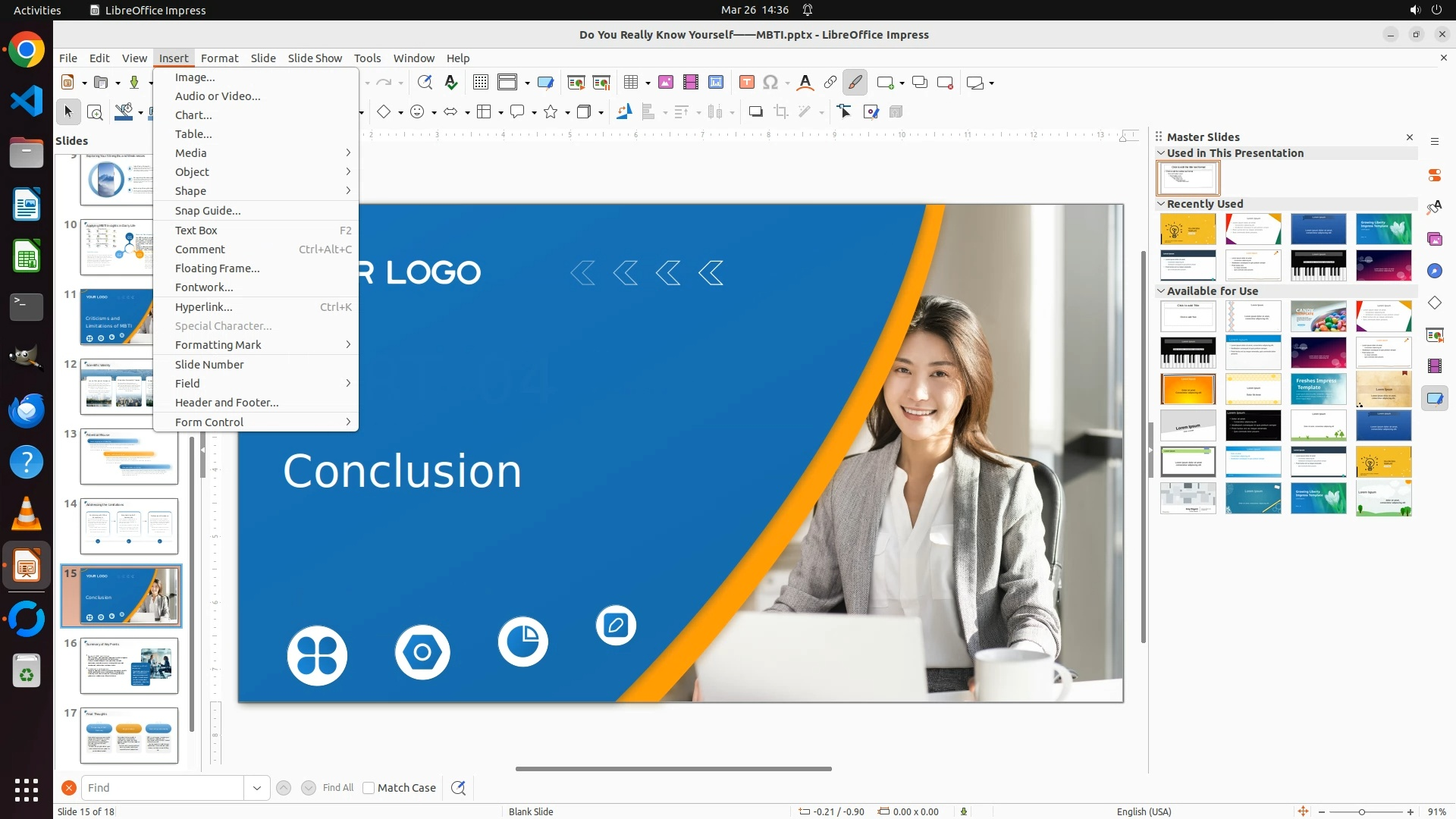Choose Slide Number from Insert menu

pos(209,365)
